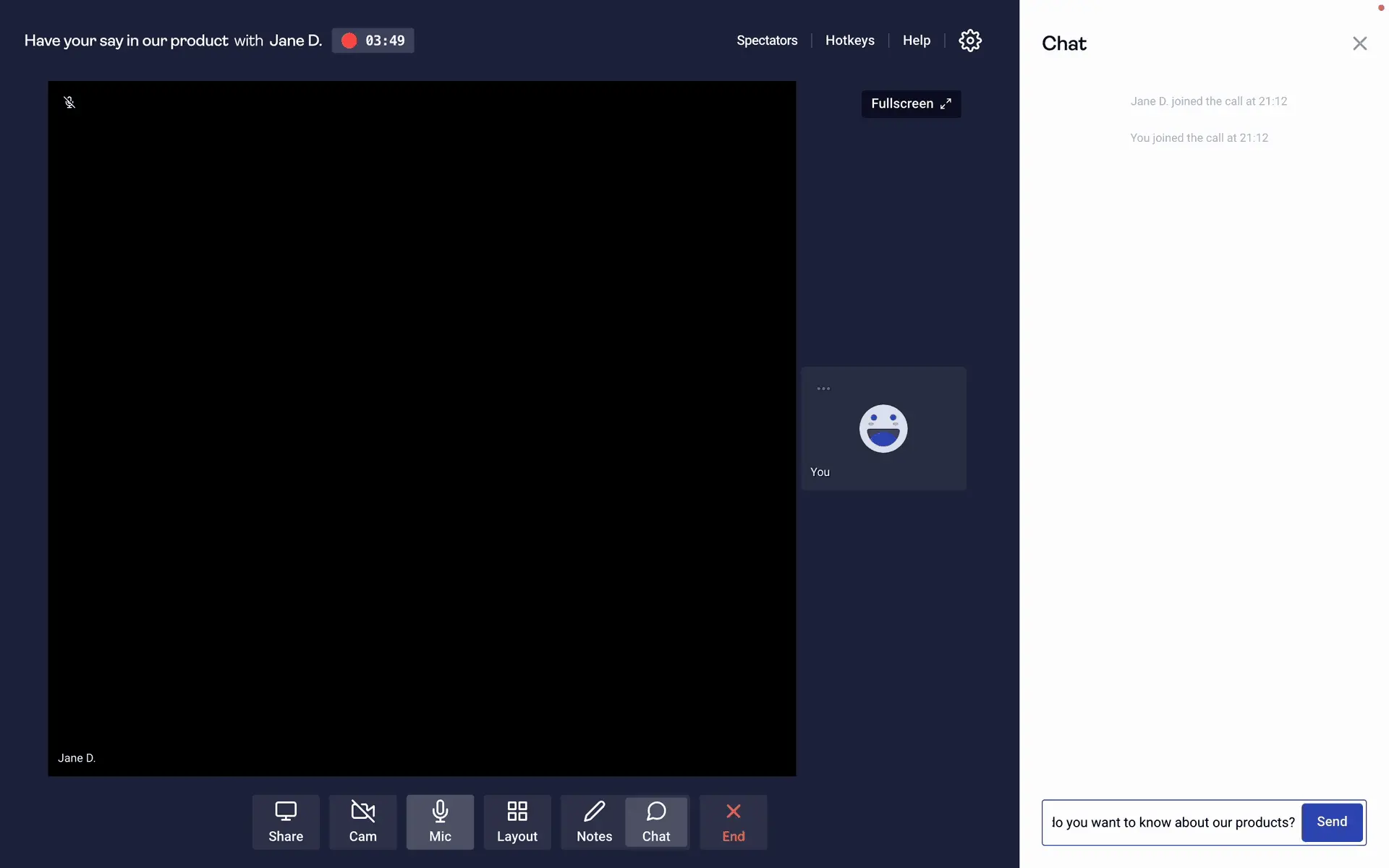Screen dimensions: 1389x868
Task: Click the smiley avatar on You tile
Action: click(883, 428)
